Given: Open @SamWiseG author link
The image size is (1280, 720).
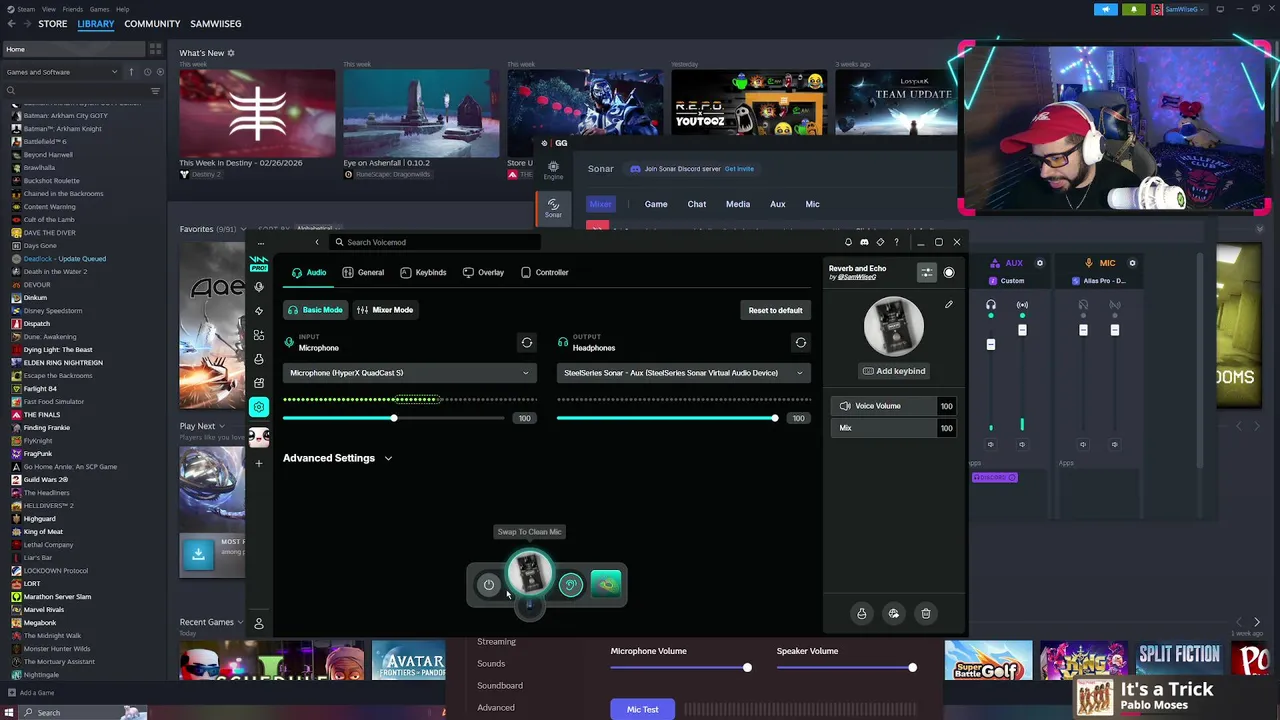Looking at the screenshot, I should [856, 277].
